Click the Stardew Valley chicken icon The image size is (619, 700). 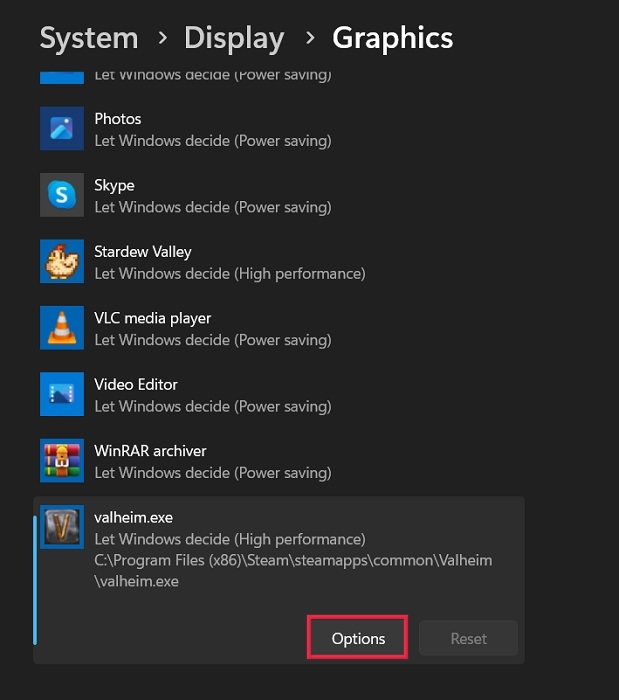point(62,261)
